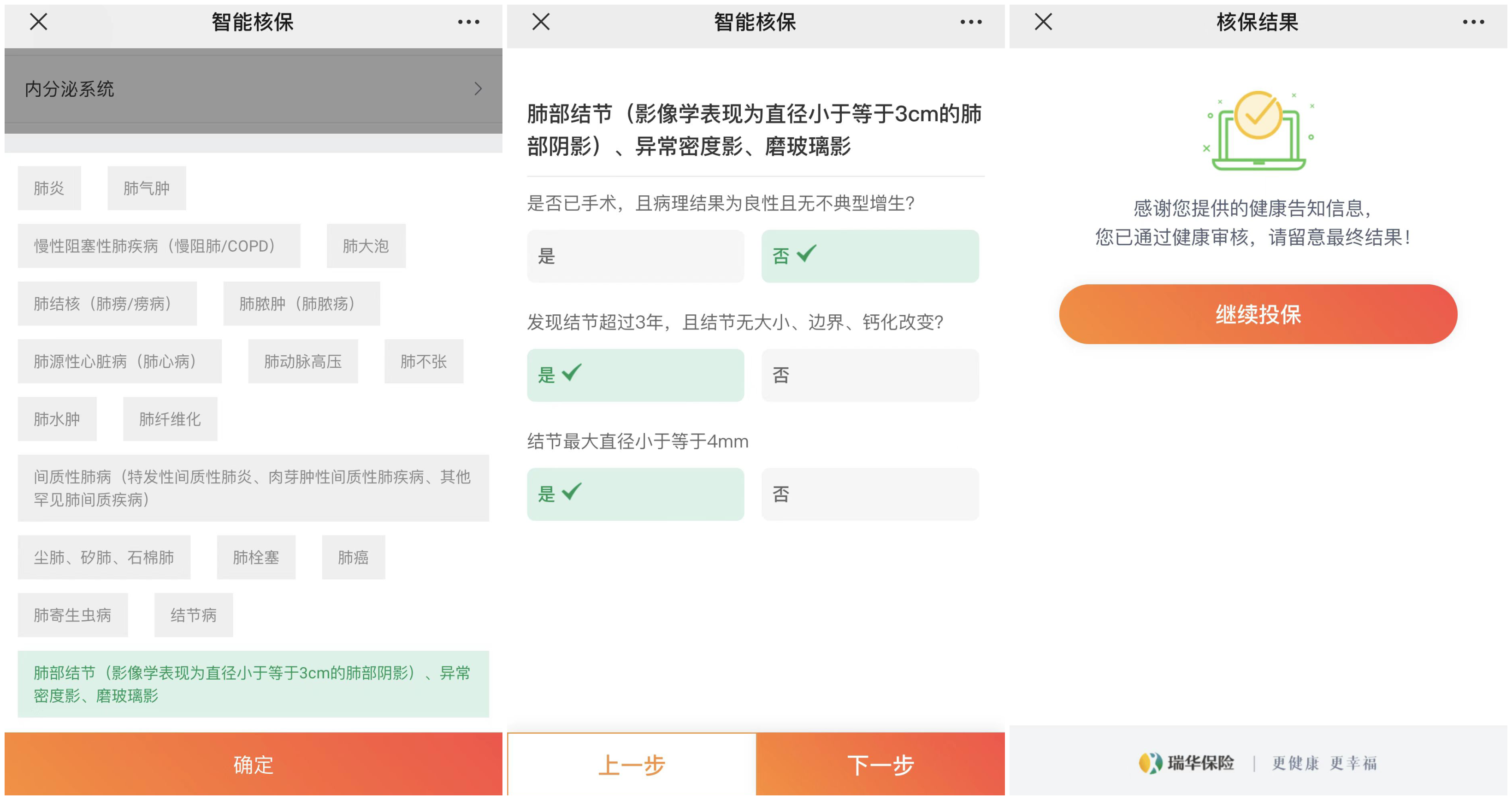The height and width of the screenshot is (800, 1512).
Task: Select the 肺动脉高压 tag
Action: (303, 362)
